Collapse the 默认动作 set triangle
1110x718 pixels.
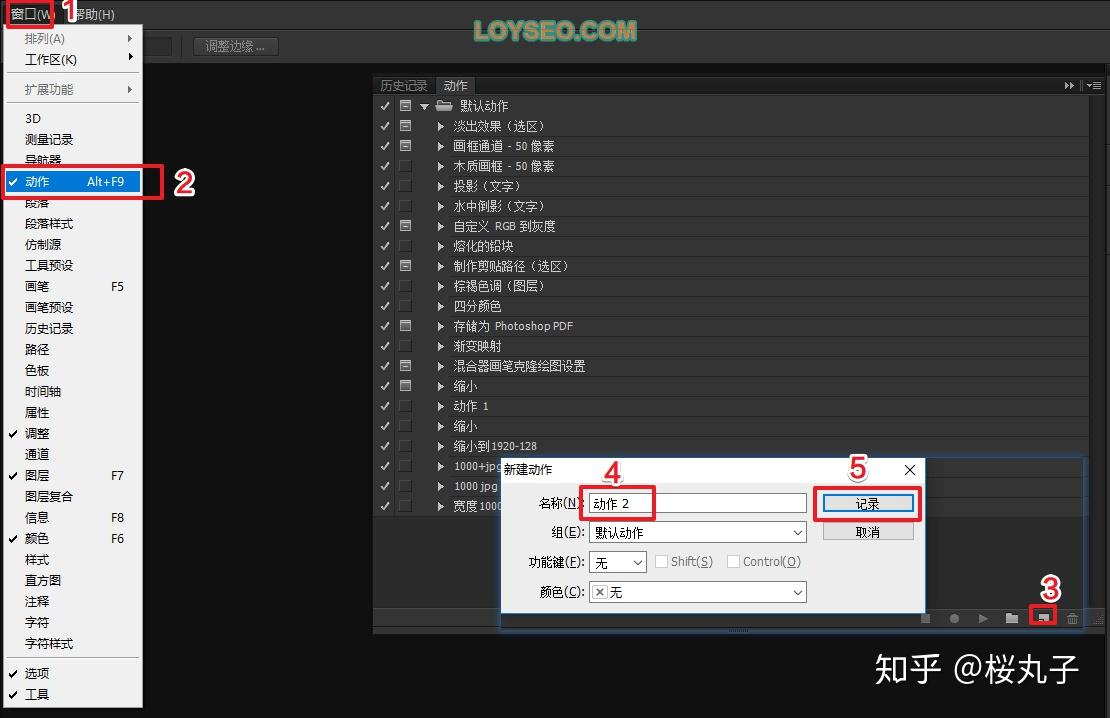pyautogui.click(x=425, y=106)
